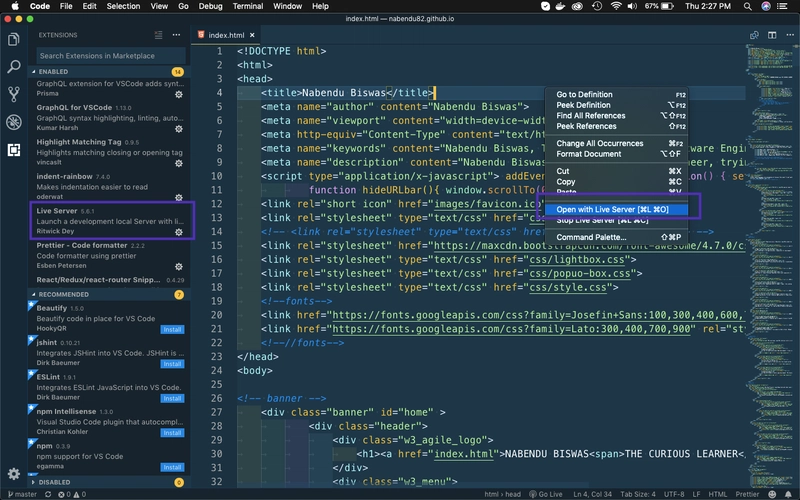Select Copy in context menu
The image size is (800, 500).
pyautogui.click(x=616, y=182)
